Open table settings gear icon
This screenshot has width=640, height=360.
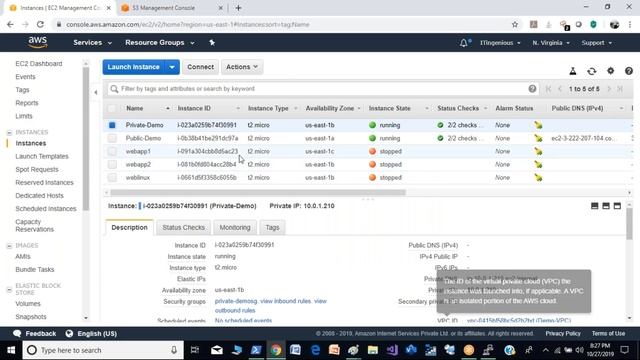point(610,71)
